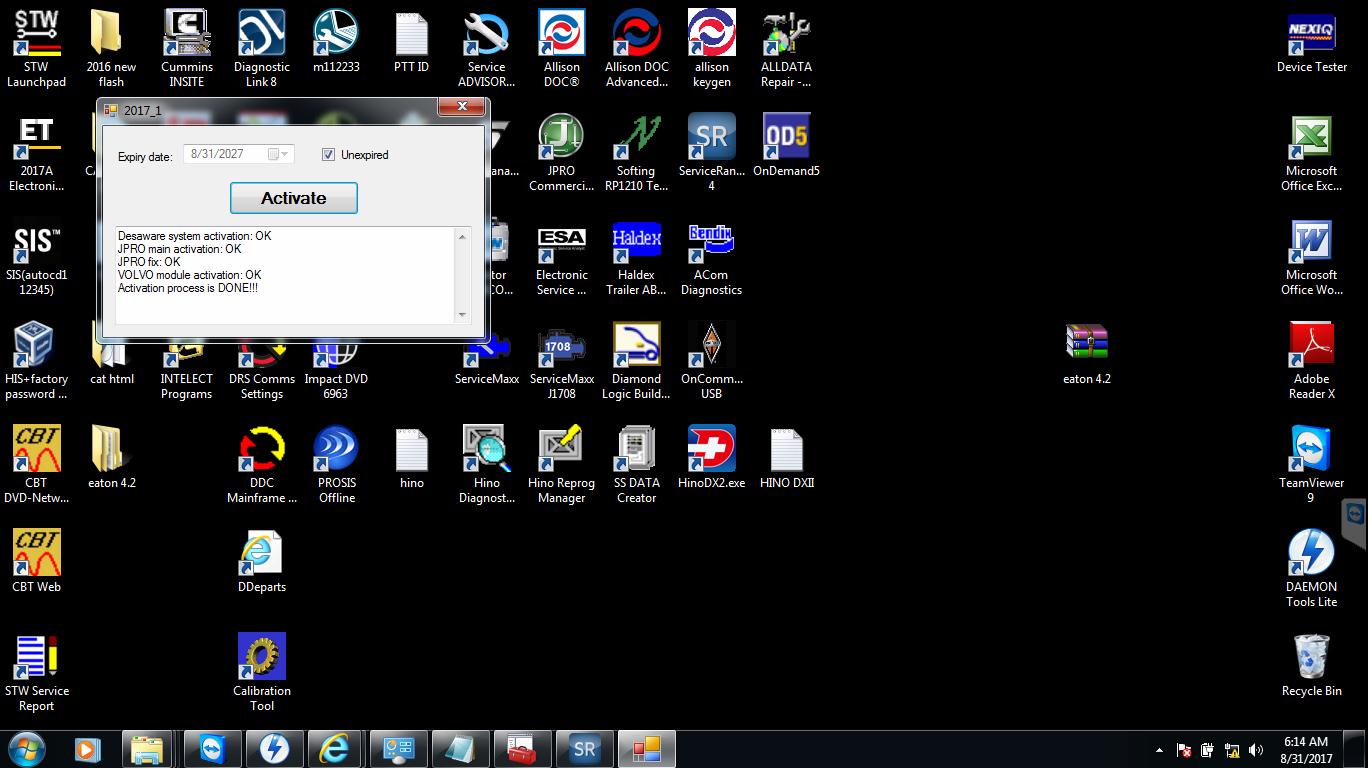This screenshot has height=768, width=1368.
Task: Launch OnCommand USB shortcut
Action: pyautogui.click(x=711, y=360)
